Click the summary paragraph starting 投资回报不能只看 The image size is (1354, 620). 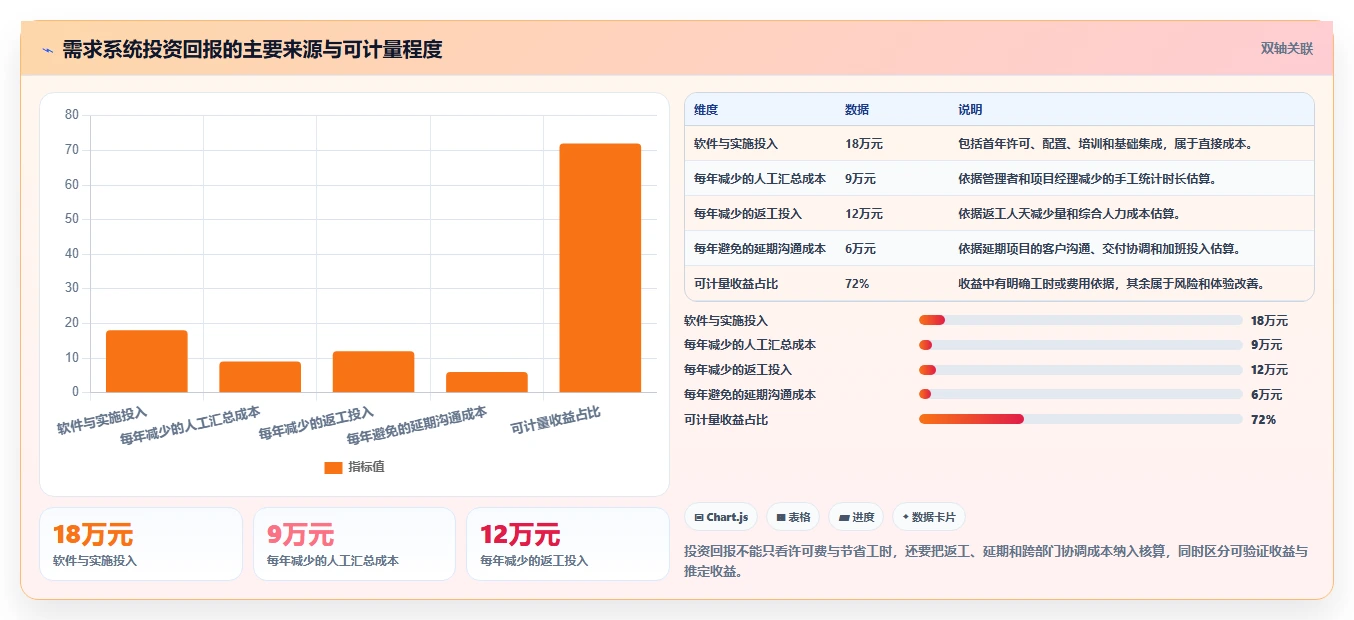[x=996, y=562]
